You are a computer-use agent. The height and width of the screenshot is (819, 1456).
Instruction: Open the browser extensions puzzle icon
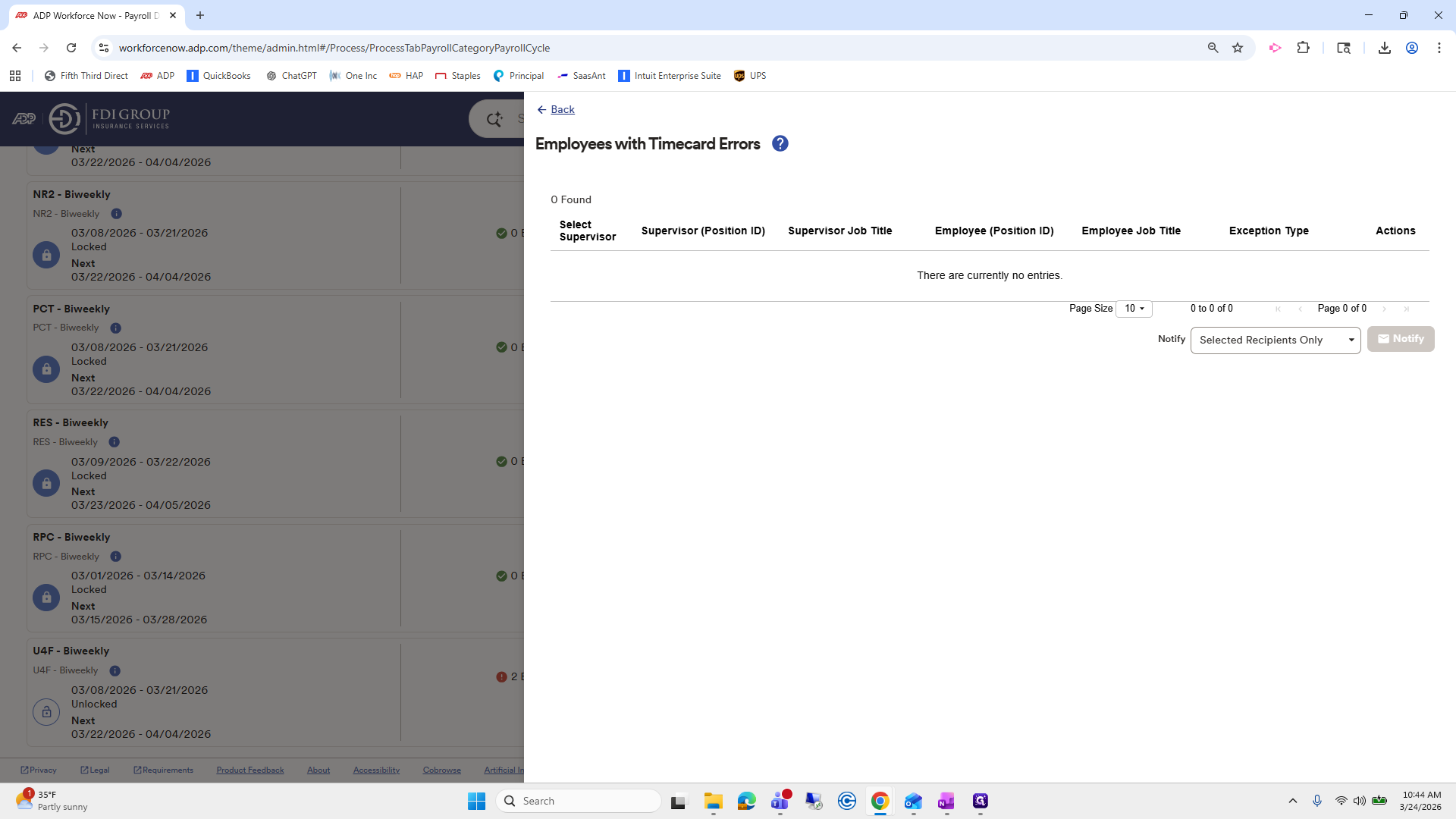1303,48
